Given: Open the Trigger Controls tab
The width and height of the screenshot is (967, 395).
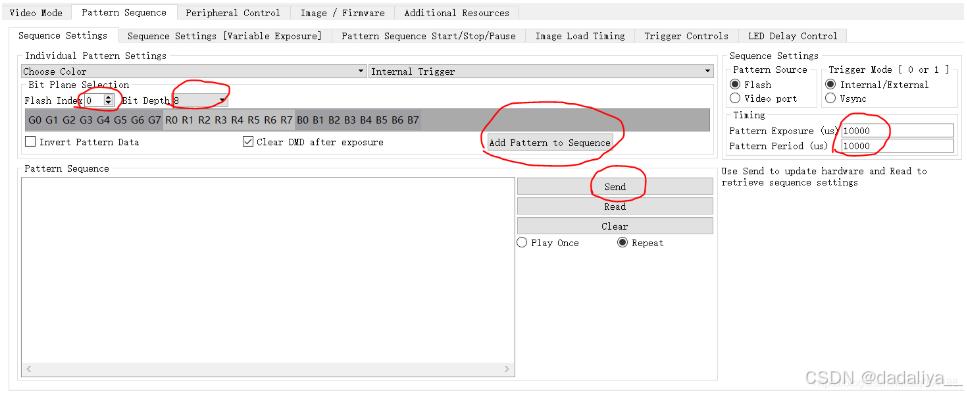Looking at the screenshot, I should coord(686,36).
